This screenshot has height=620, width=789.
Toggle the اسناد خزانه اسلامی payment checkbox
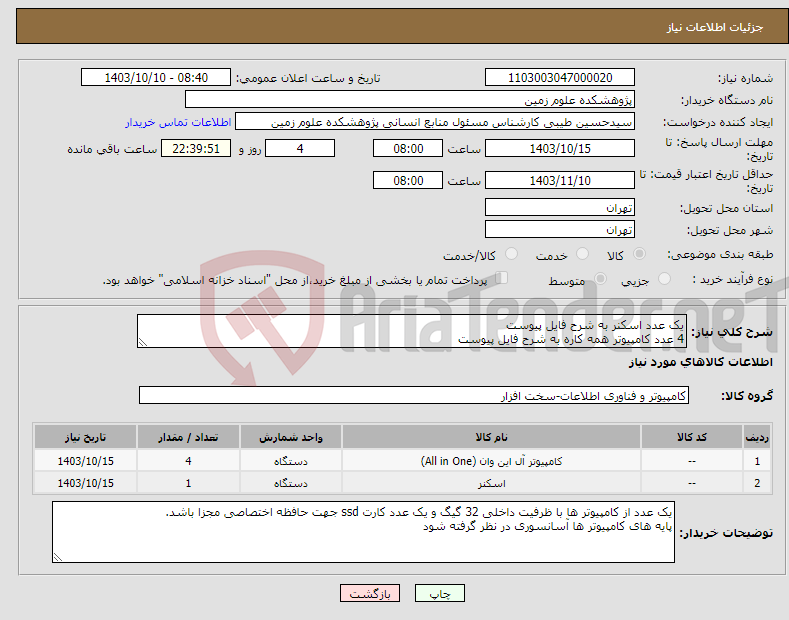tap(502, 278)
